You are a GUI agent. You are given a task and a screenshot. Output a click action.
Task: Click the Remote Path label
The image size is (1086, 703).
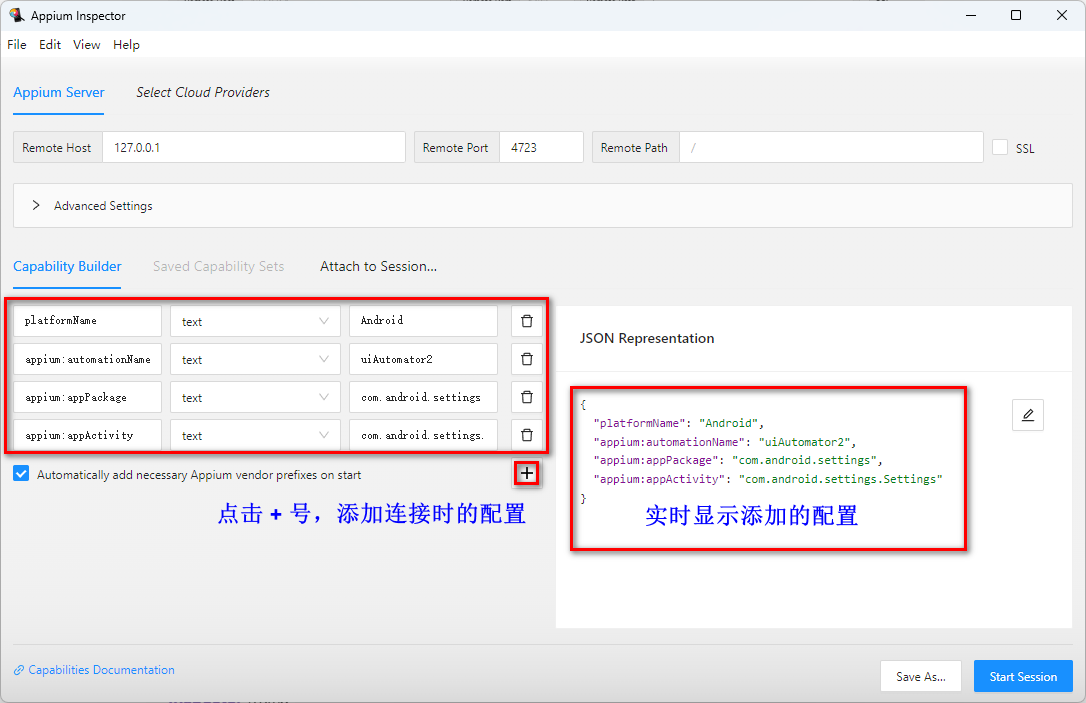pyautogui.click(x=634, y=148)
